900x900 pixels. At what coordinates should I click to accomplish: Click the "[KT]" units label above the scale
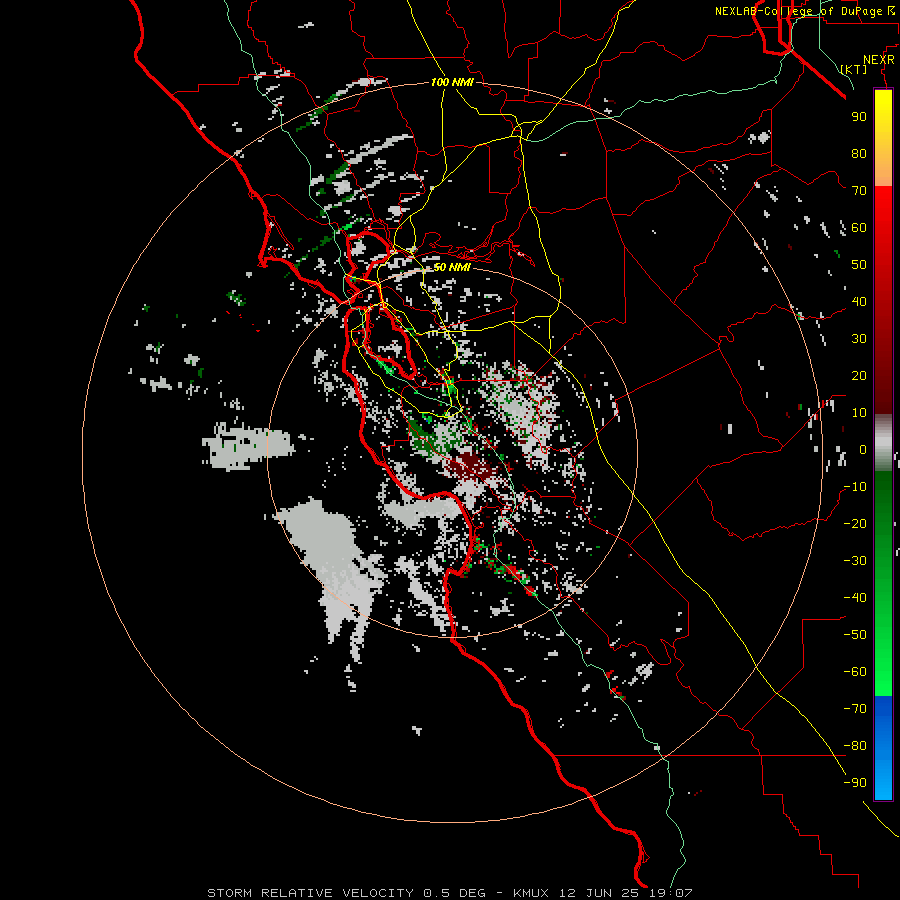pos(854,69)
